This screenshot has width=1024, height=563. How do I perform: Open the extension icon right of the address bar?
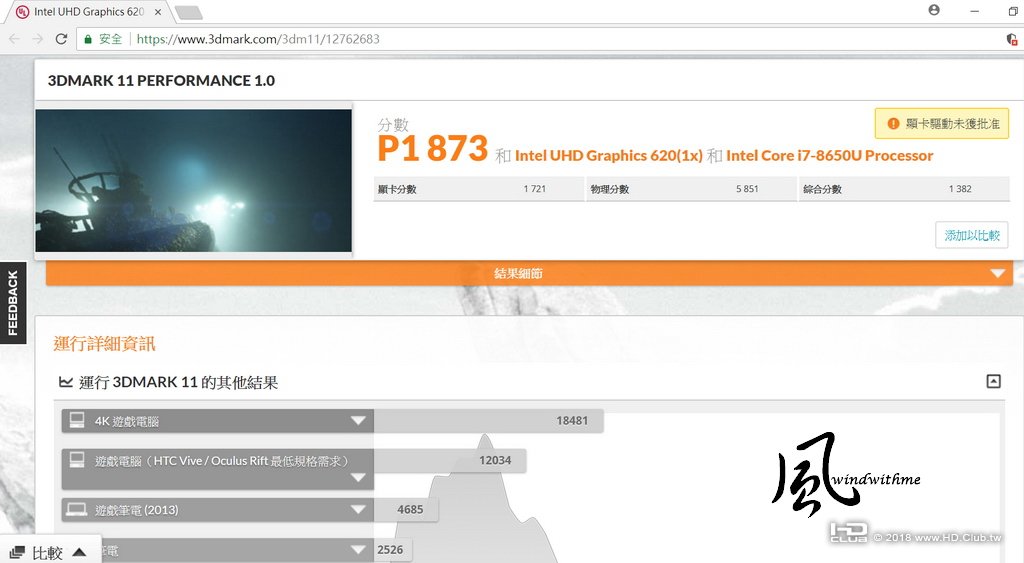(x=1012, y=39)
